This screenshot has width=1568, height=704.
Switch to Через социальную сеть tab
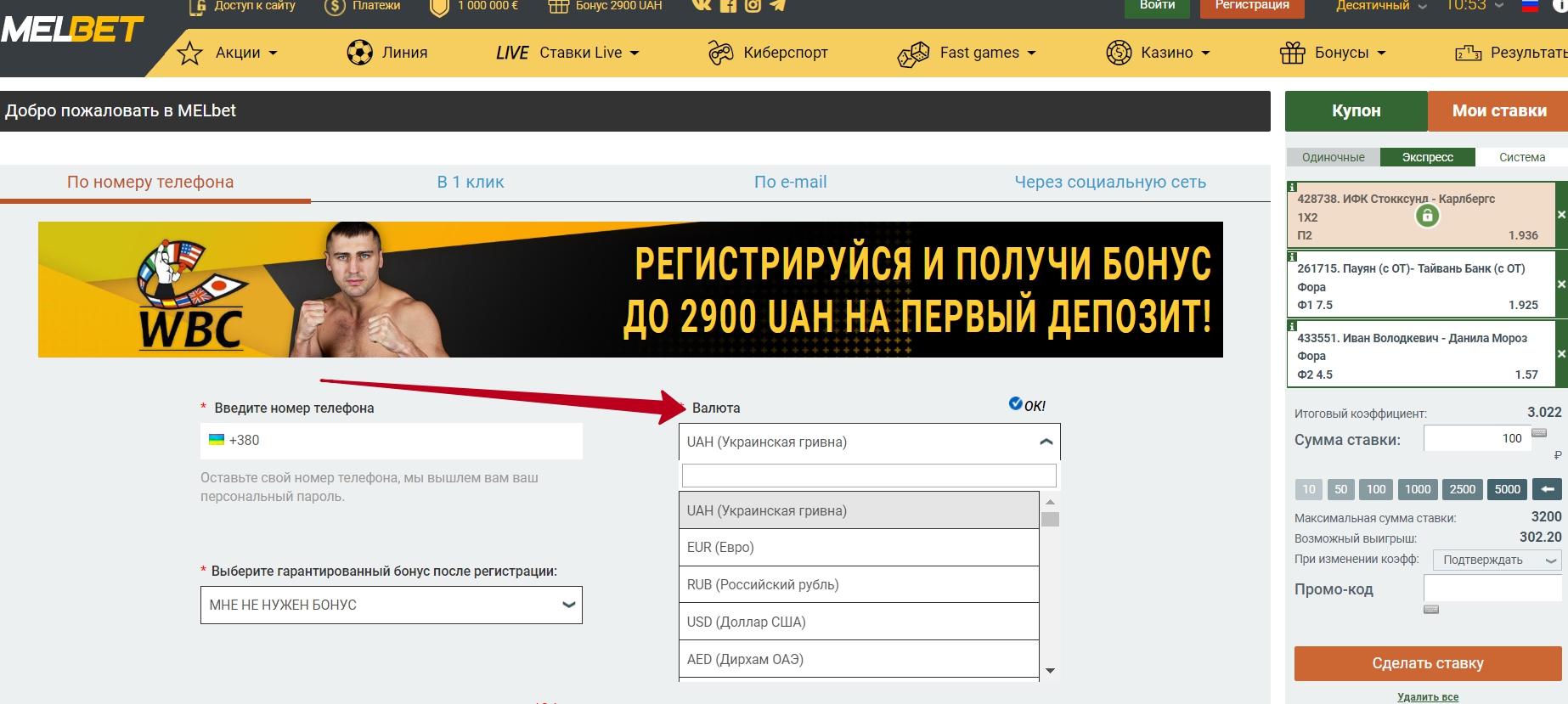click(1110, 182)
